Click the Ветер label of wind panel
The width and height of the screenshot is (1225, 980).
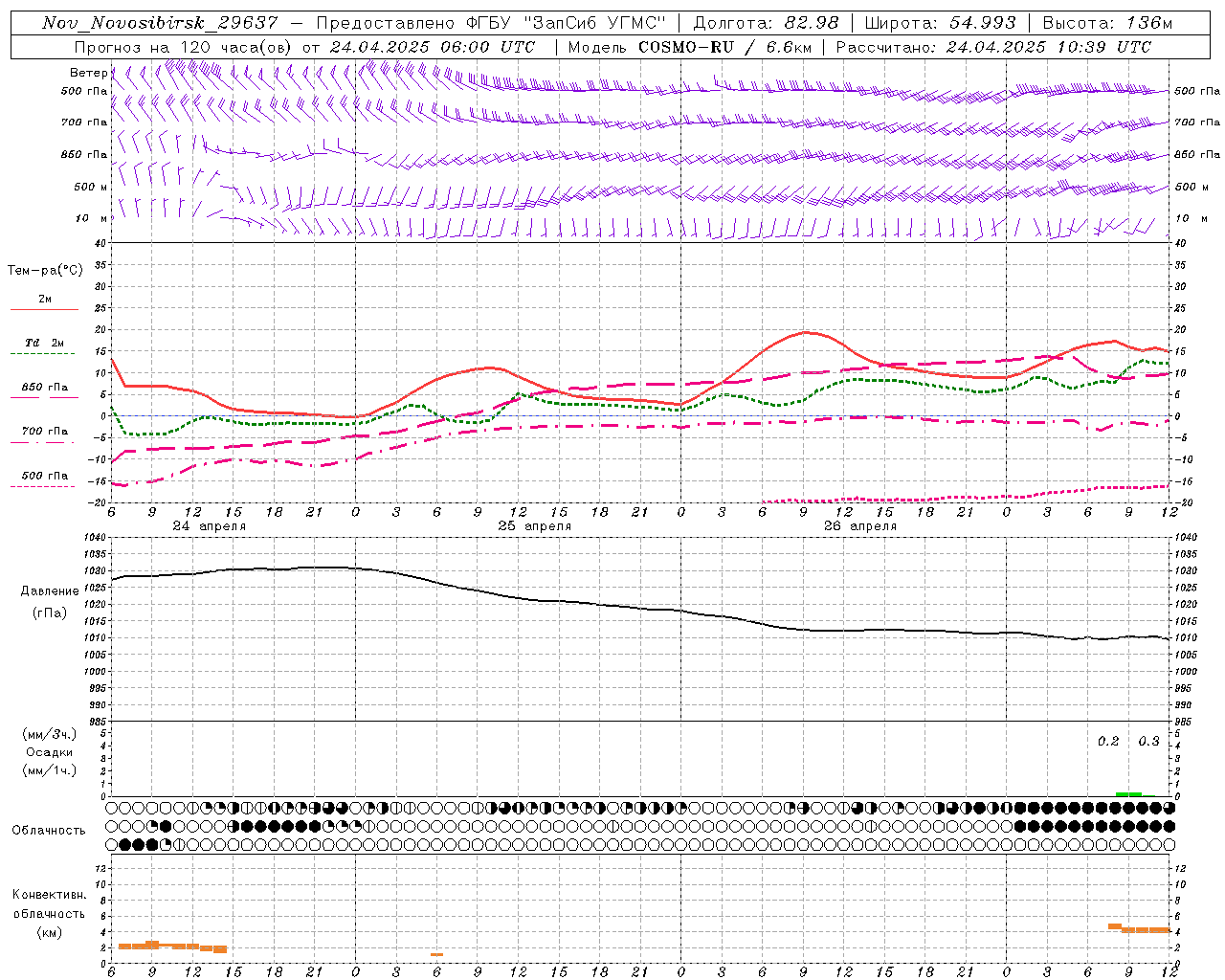[88, 73]
